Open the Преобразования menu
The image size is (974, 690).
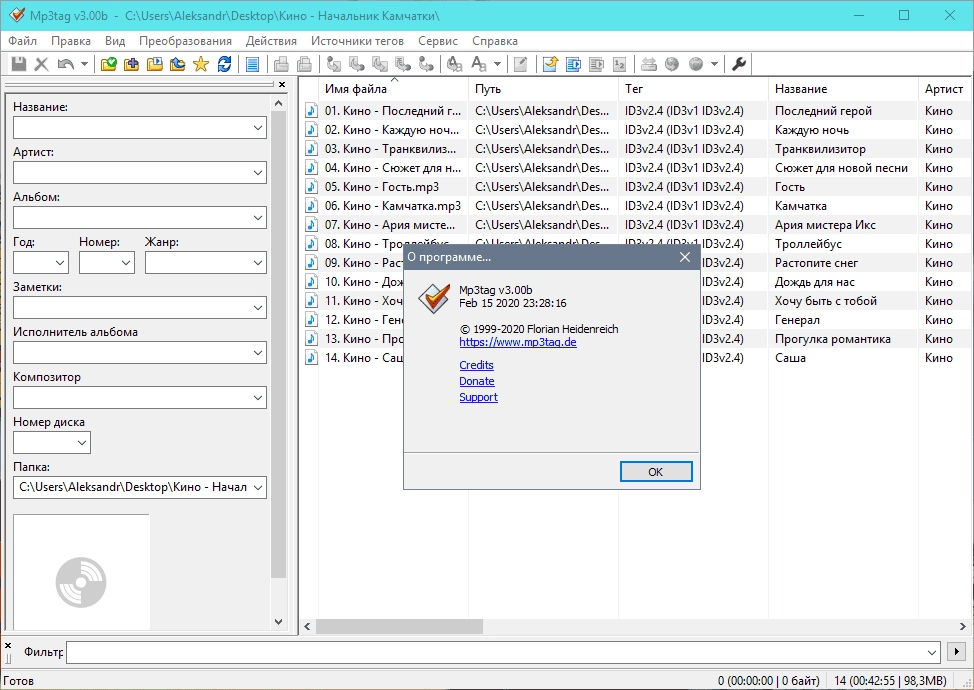click(x=185, y=41)
